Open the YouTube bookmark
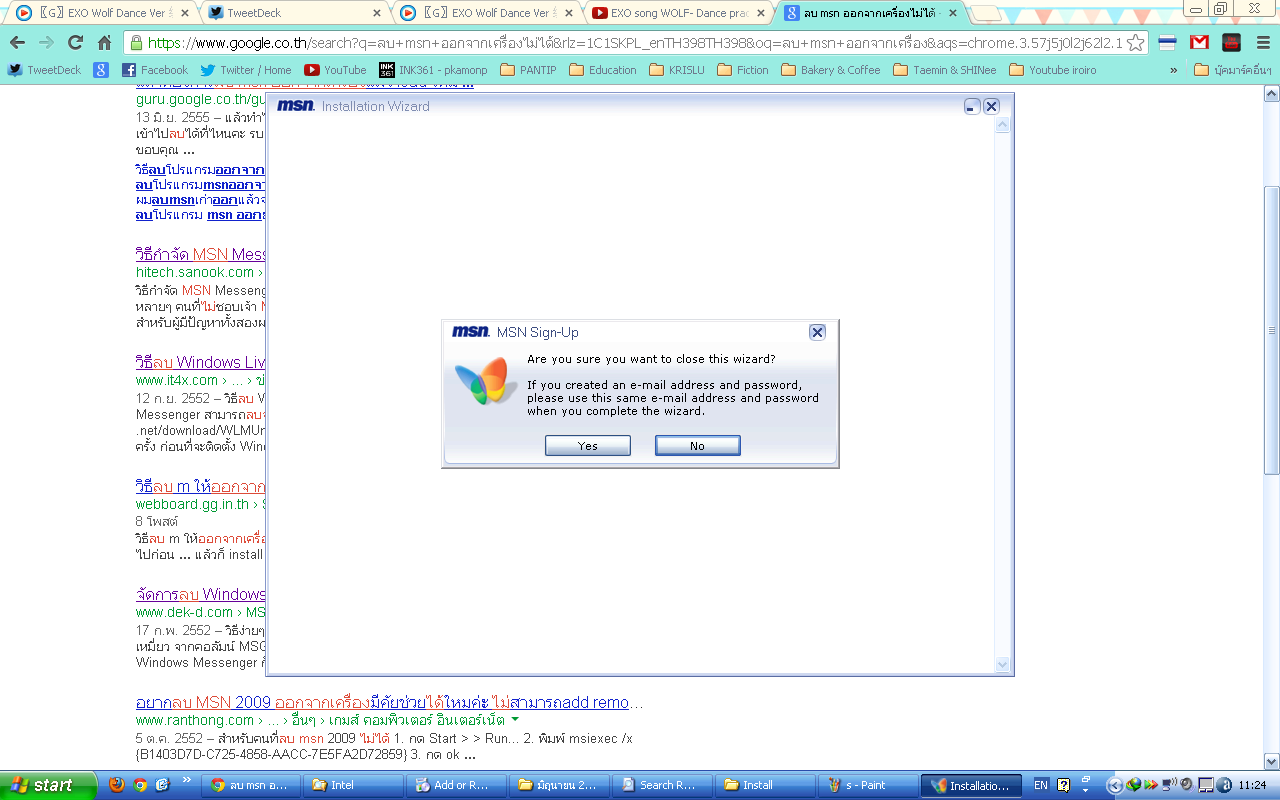1280x800 pixels. pos(336,70)
